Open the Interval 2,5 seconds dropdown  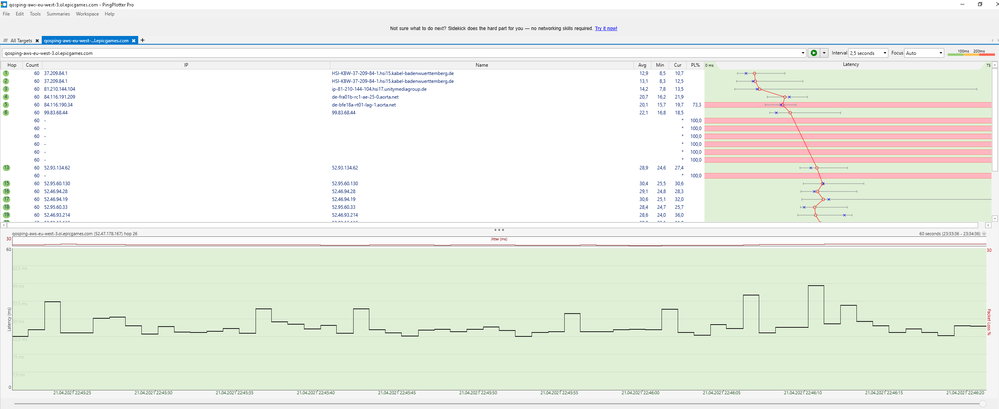pos(868,54)
